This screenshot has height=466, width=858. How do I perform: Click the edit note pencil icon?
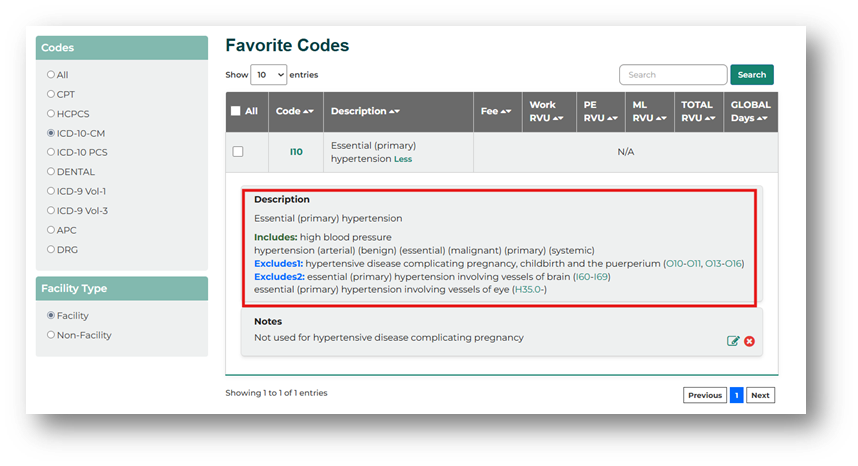733,341
